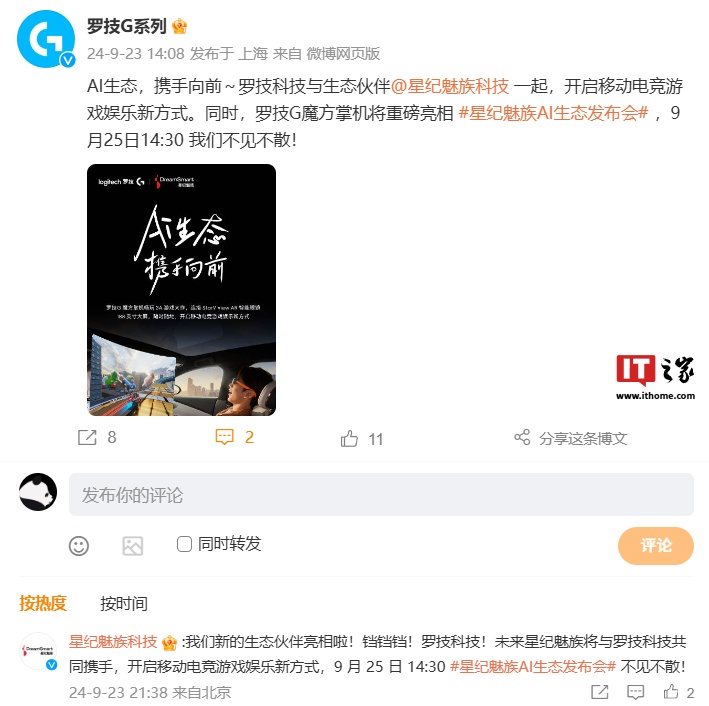709x706 pixels.
Task: Open the #星纪魅族AI生态发布会# hashtag in the post
Action: point(553,113)
